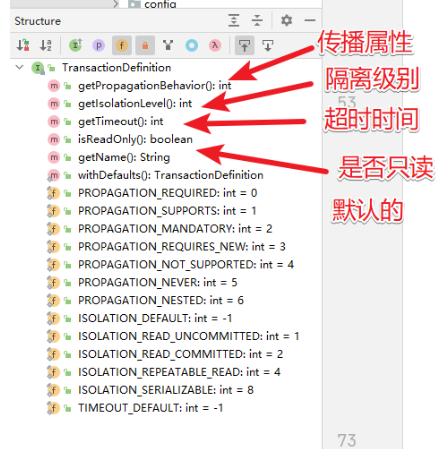
Task: Select PROPAGATION_SUPPORTS: int = 1 field
Action: (167, 211)
